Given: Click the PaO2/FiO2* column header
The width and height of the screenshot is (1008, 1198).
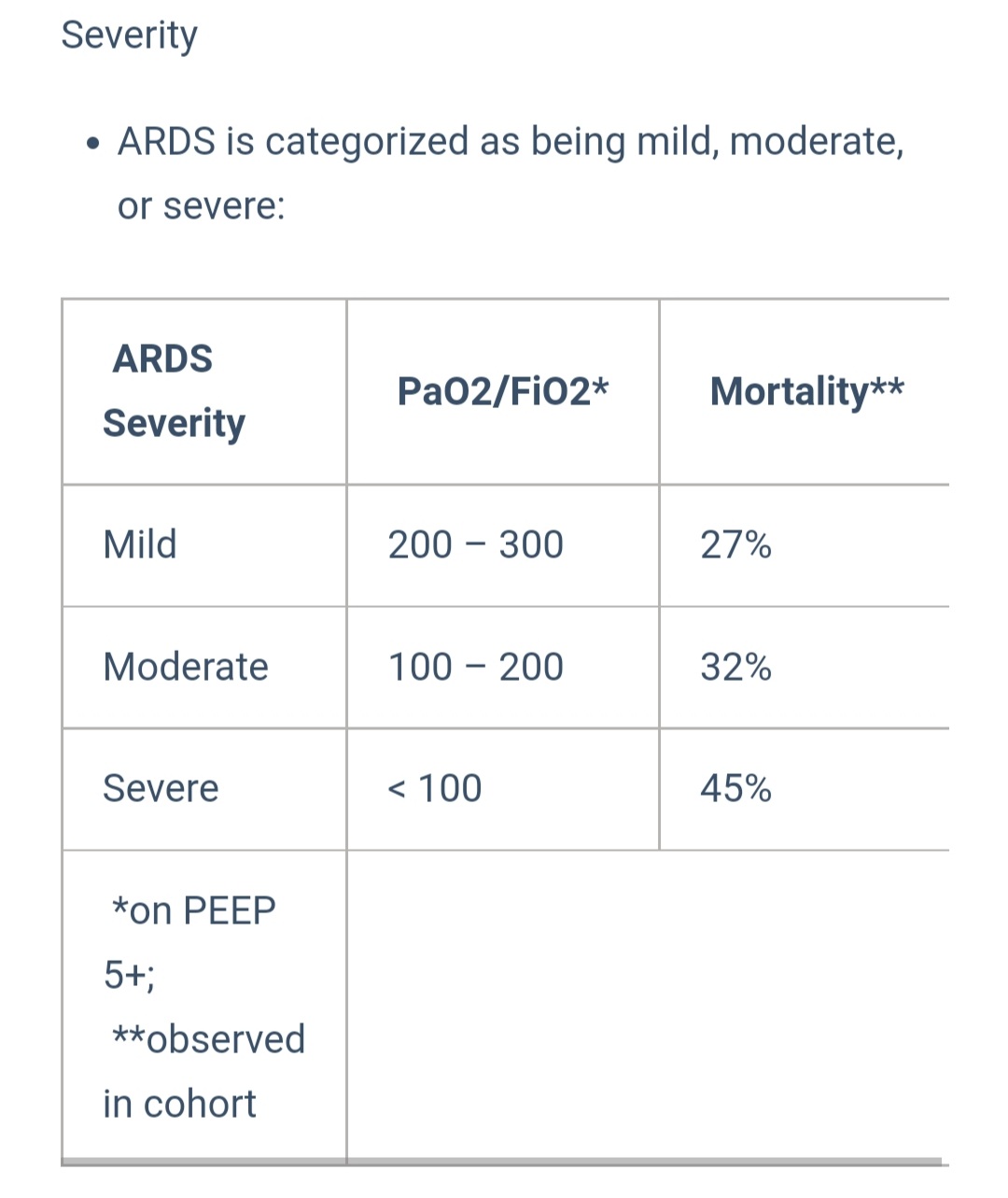Looking at the screenshot, I should pos(502,391).
